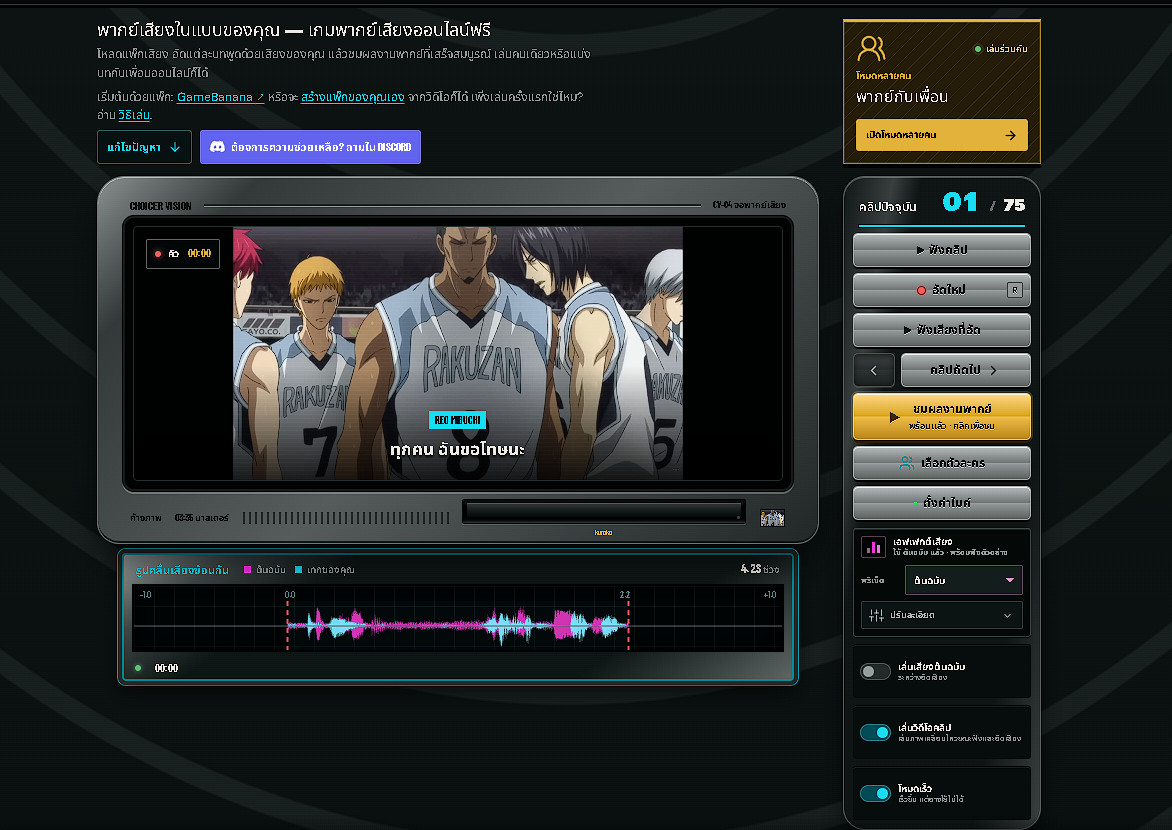Play the clip with ฟังคลิป button
Viewport: 1172px width, 830px height.
coord(941,250)
